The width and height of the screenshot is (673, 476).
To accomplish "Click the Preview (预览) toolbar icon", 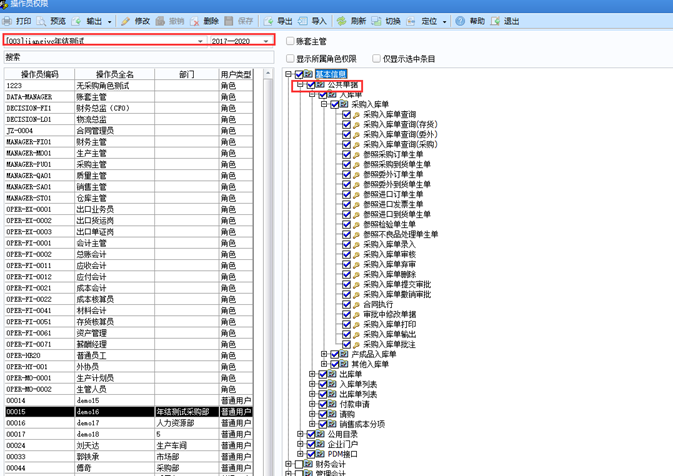I will (41, 21).
